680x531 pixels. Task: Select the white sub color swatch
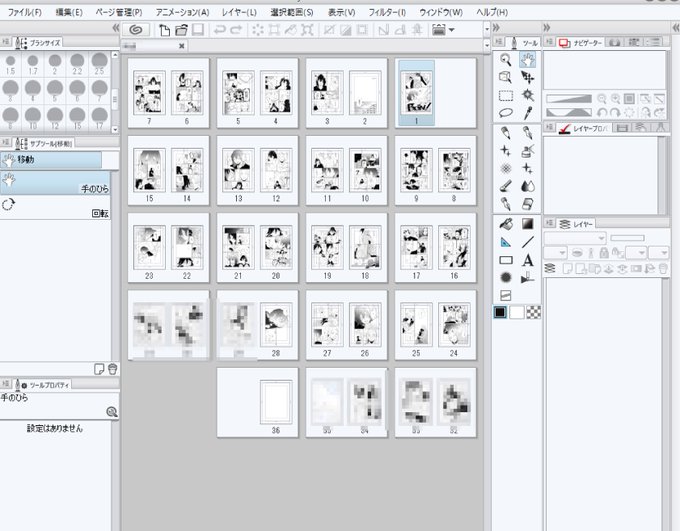point(517,312)
